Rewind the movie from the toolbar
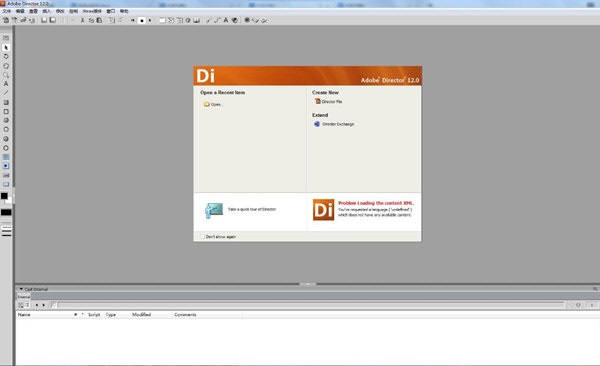The image size is (600, 366). coord(132,20)
